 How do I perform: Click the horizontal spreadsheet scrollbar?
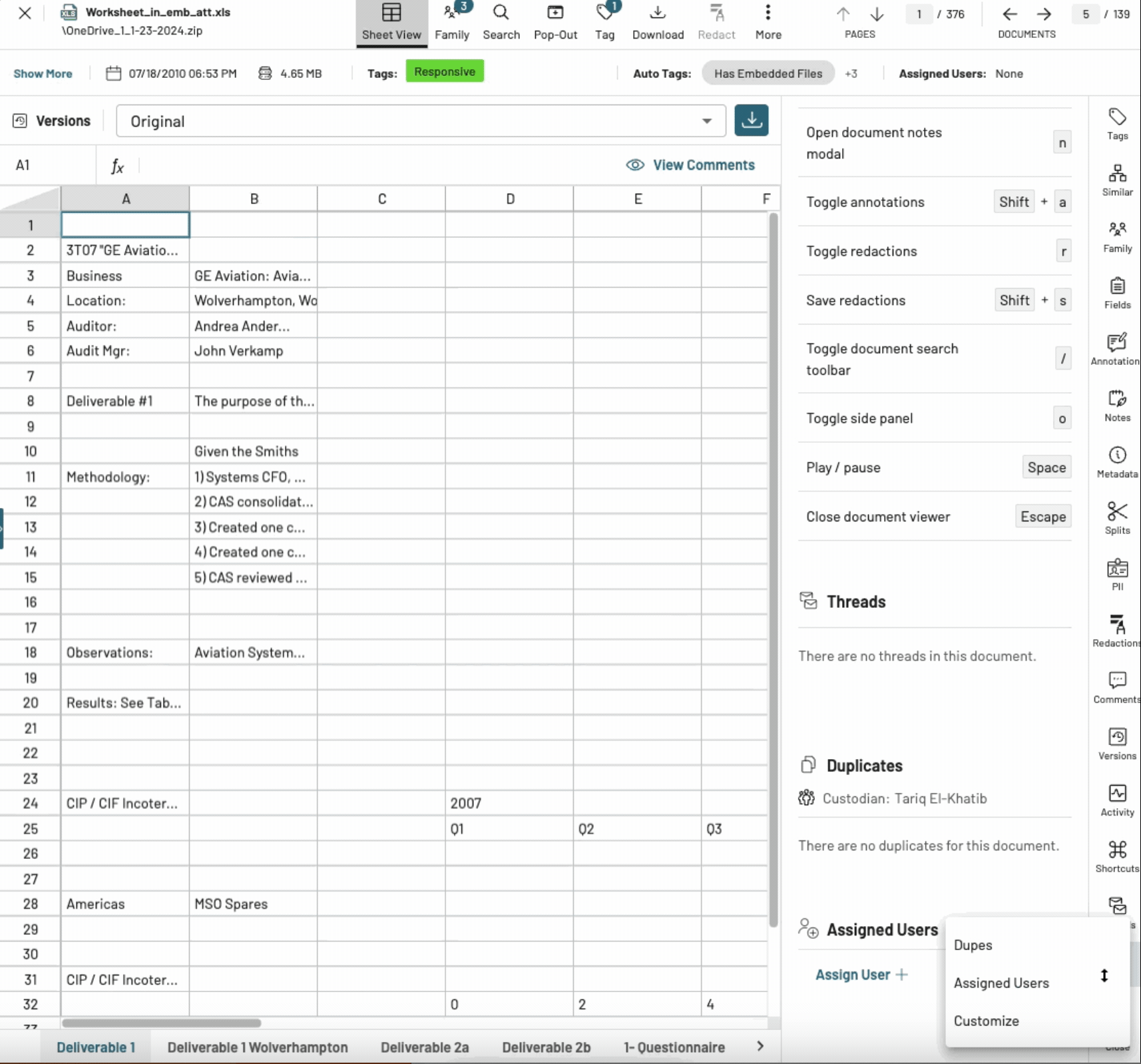pos(161,1023)
